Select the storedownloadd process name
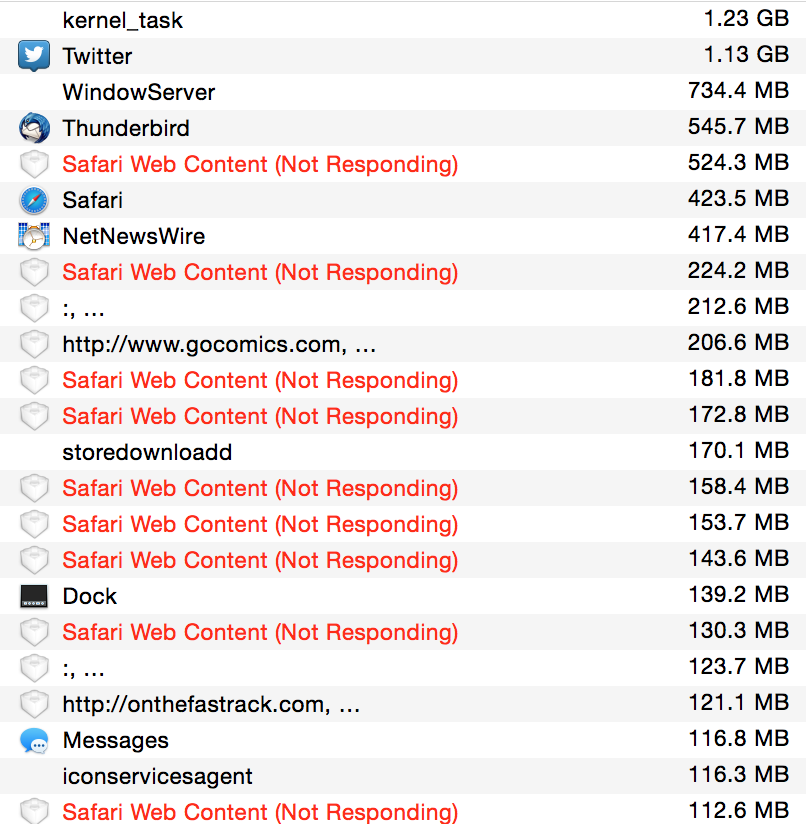The height and width of the screenshot is (824, 806). tap(147, 452)
